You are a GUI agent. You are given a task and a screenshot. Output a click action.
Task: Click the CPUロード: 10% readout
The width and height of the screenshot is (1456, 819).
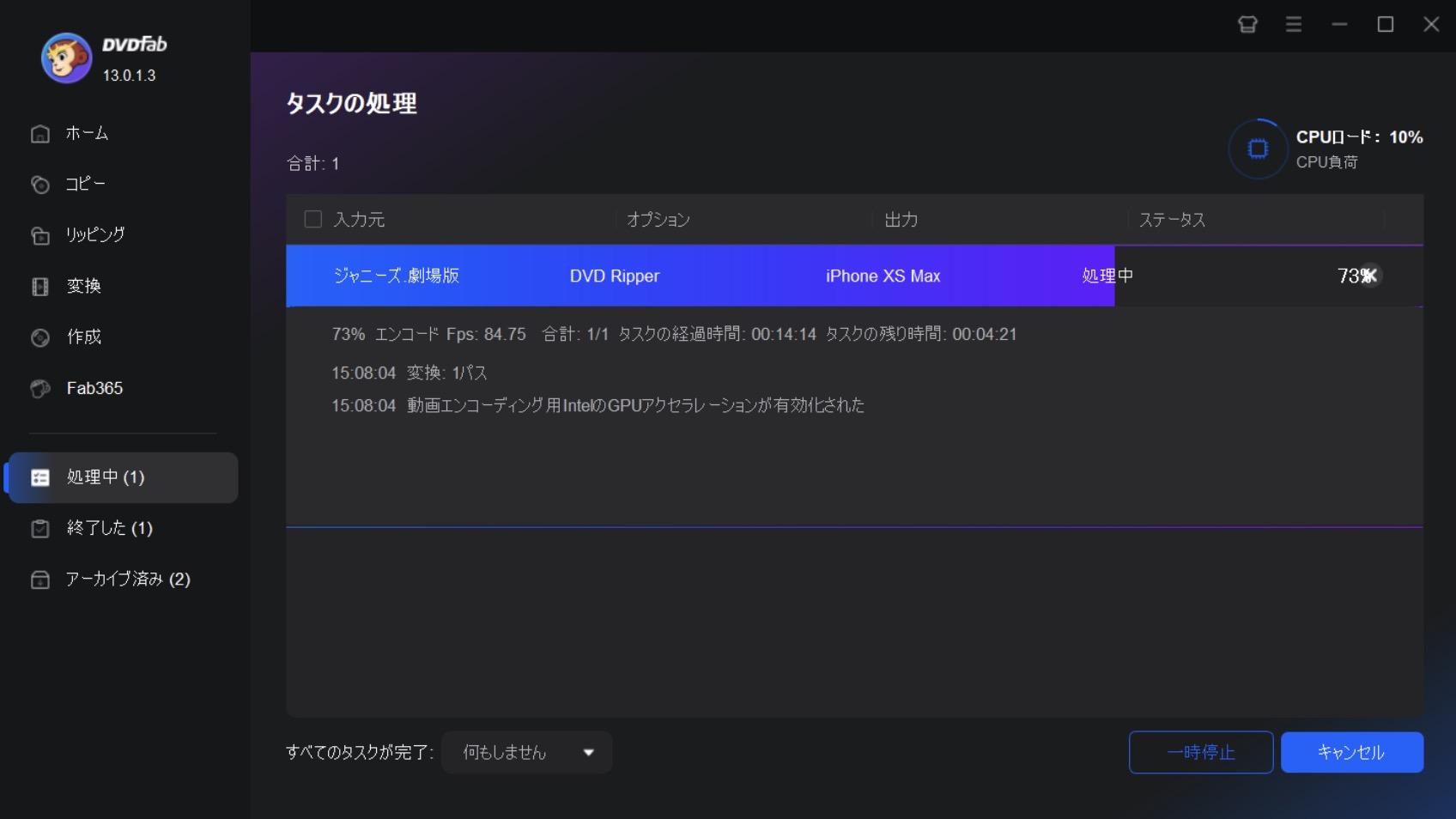[1360, 137]
